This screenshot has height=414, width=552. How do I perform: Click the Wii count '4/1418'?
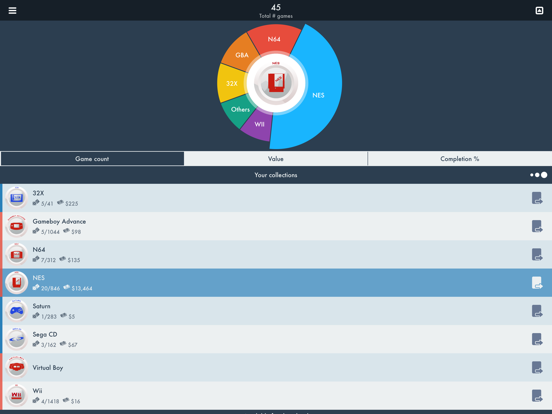coord(50,401)
